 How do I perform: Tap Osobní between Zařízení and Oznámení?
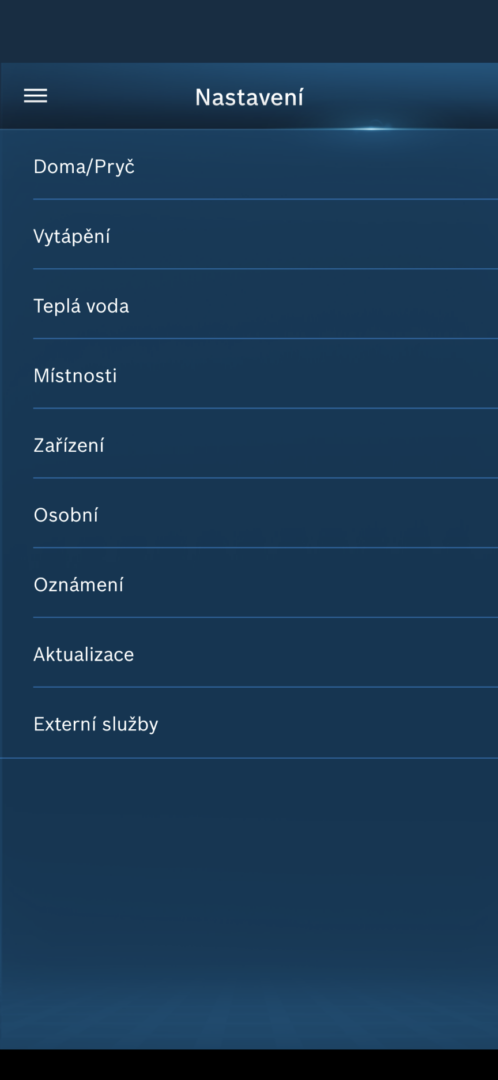(x=249, y=513)
